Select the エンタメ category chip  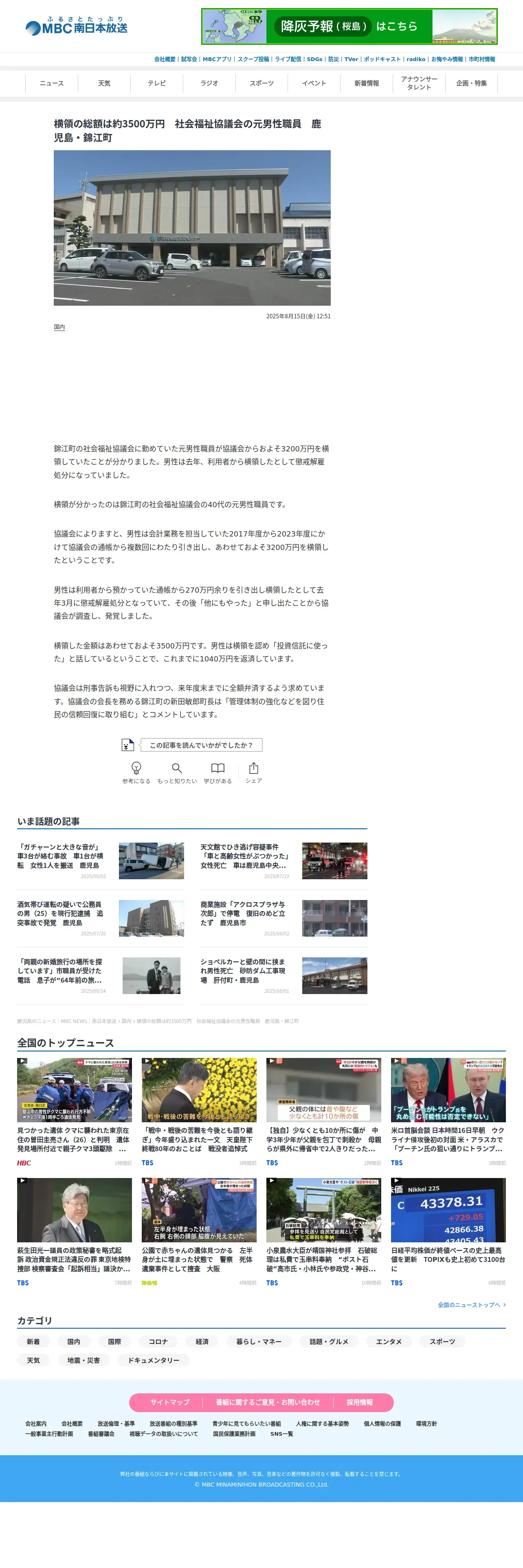pos(389,1341)
